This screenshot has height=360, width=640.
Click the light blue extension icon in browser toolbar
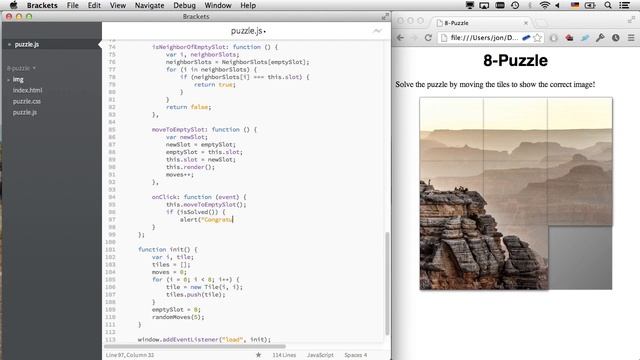[585, 38]
